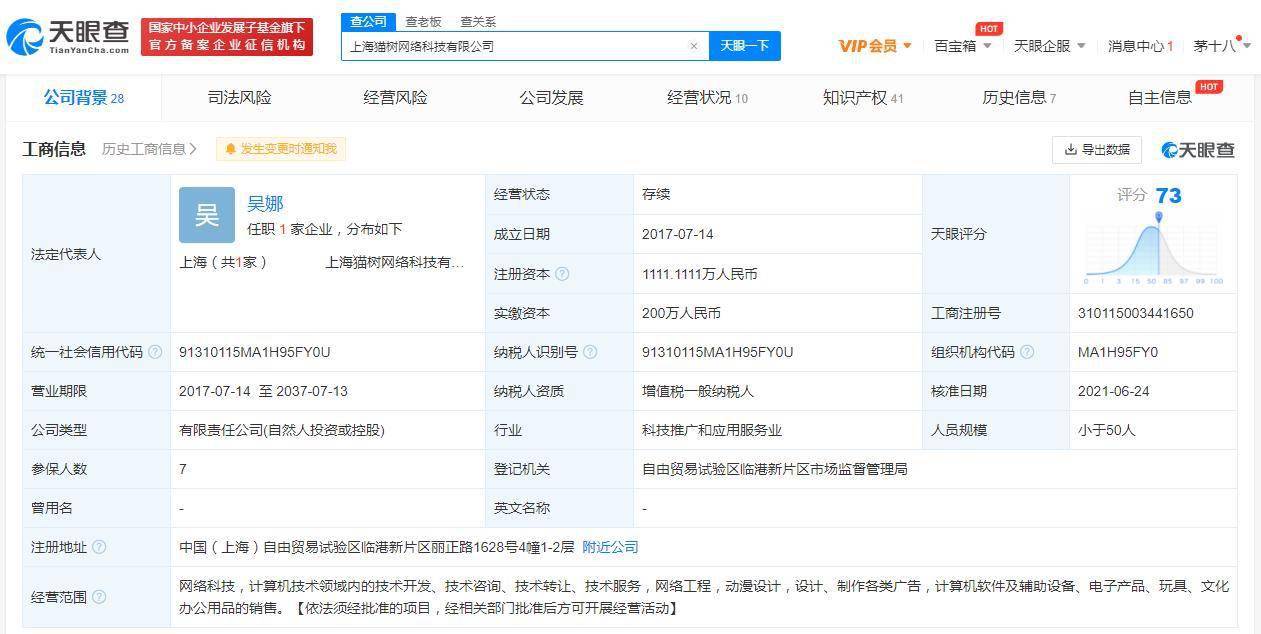Open the 附近公司 nearby companies link
Viewport: 1261px width, 634px height.
(x=610, y=547)
